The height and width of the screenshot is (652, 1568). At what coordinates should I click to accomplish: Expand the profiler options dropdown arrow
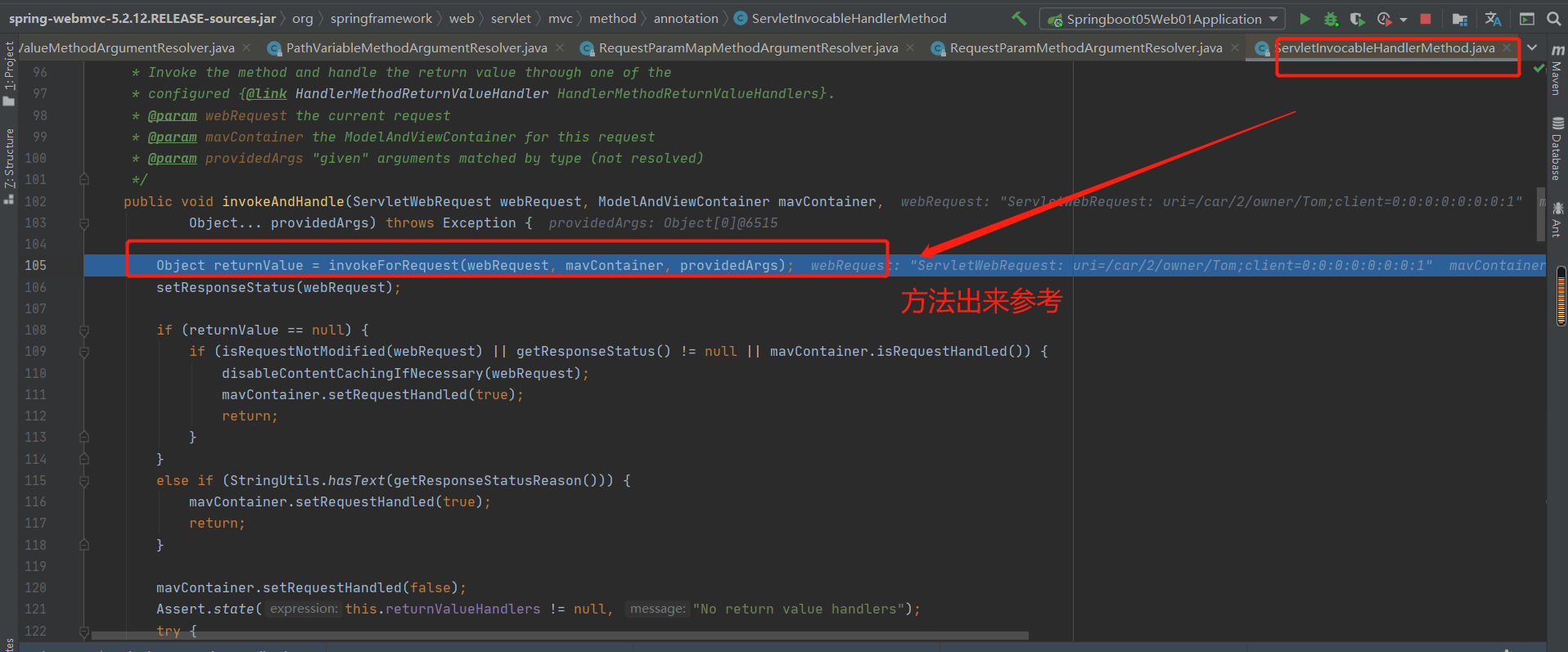coord(1404,19)
